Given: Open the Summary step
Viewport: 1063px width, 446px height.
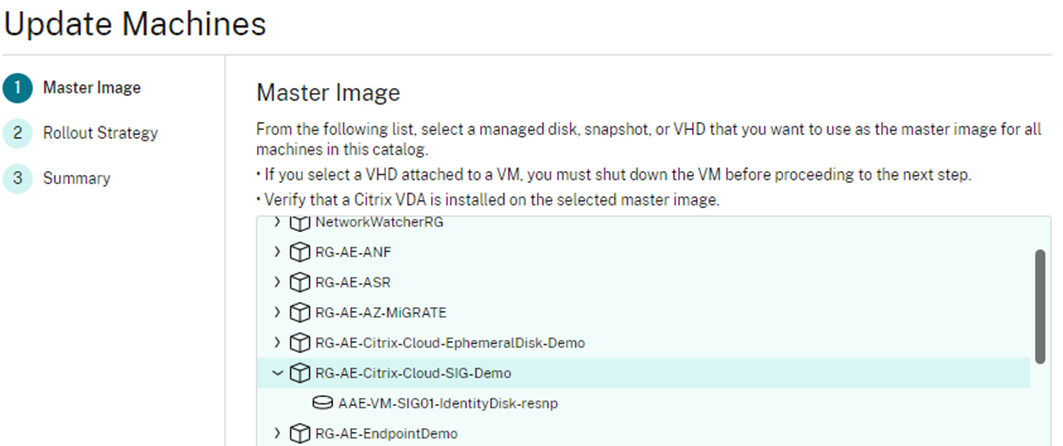Looking at the screenshot, I should [x=77, y=178].
